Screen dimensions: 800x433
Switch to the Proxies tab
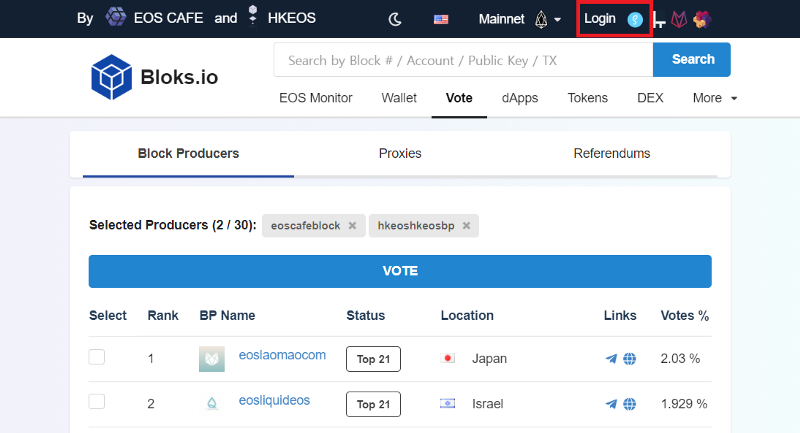tap(400, 154)
